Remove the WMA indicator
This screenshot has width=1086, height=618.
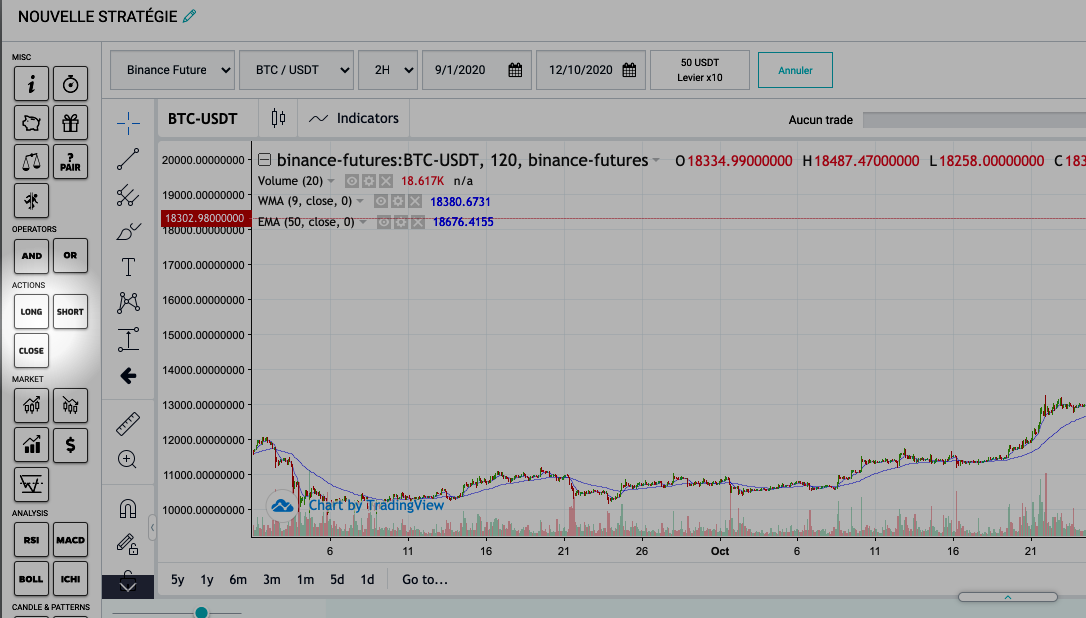(416, 202)
